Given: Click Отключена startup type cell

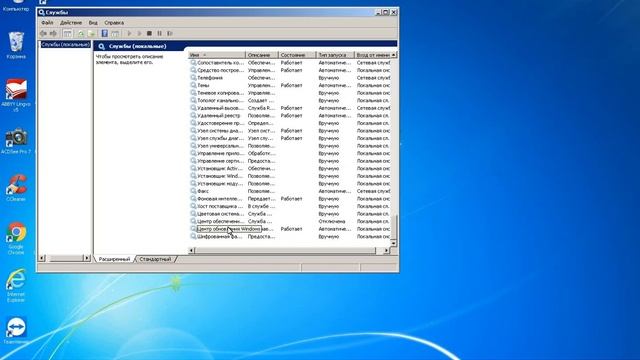Looking at the screenshot, I should click(x=331, y=221).
